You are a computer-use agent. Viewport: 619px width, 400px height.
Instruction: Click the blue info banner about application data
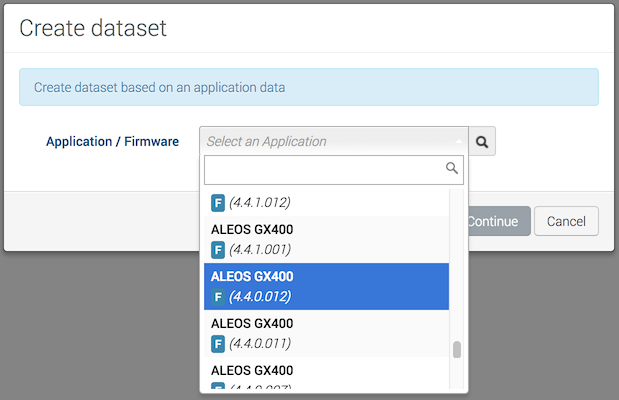[x=309, y=87]
